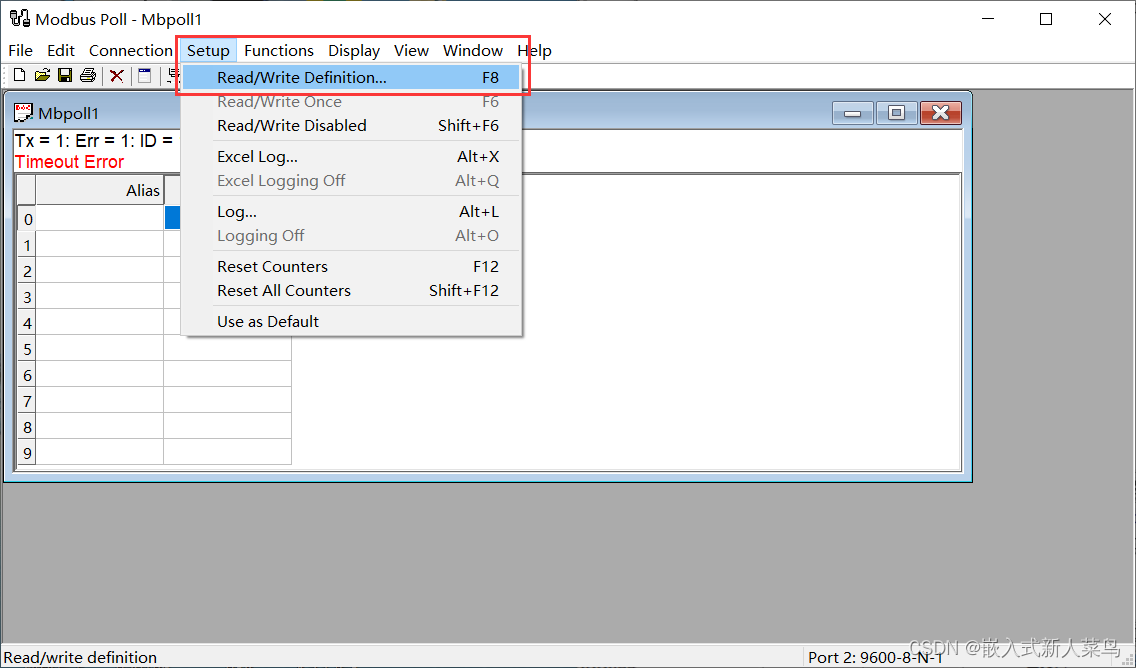Click the Open file folder icon

(42, 75)
